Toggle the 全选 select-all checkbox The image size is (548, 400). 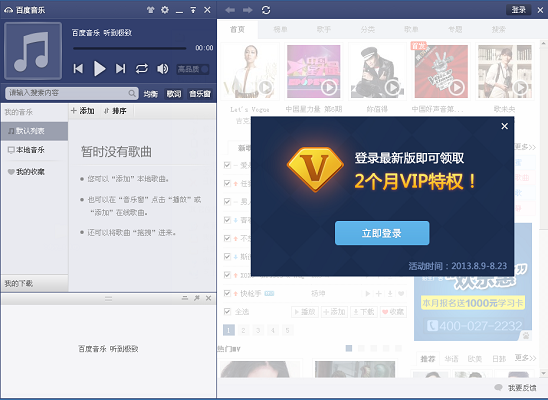click(x=227, y=311)
